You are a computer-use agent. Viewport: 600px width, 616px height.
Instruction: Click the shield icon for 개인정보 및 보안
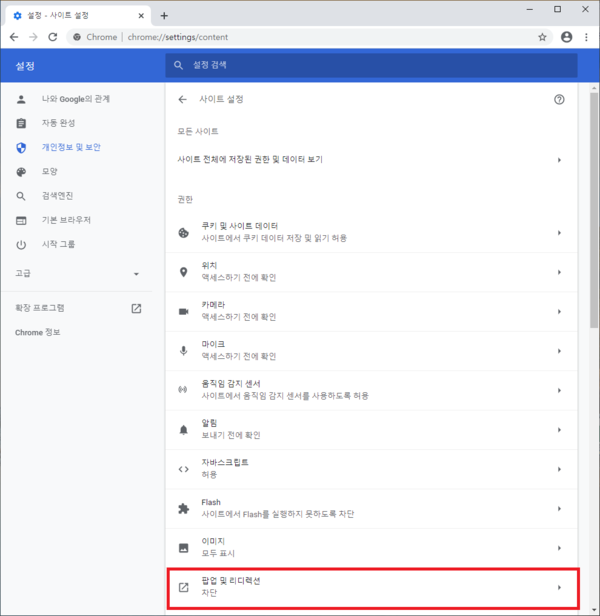point(21,148)
